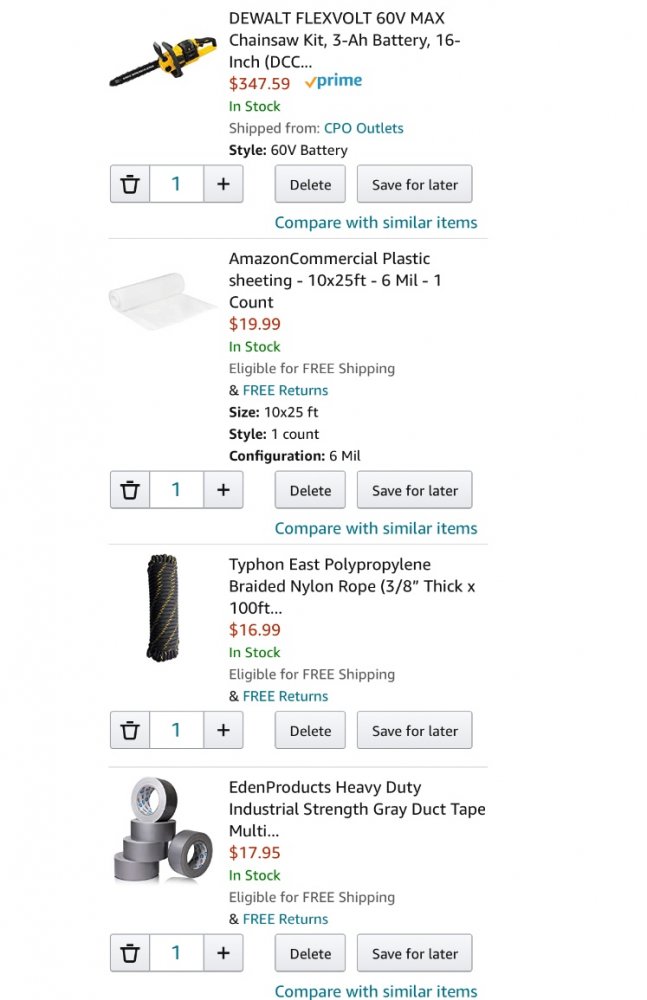Compare plastic sheeting with similar items
This screenshot has height=1000, width=647.
click(x=376, y=528)
